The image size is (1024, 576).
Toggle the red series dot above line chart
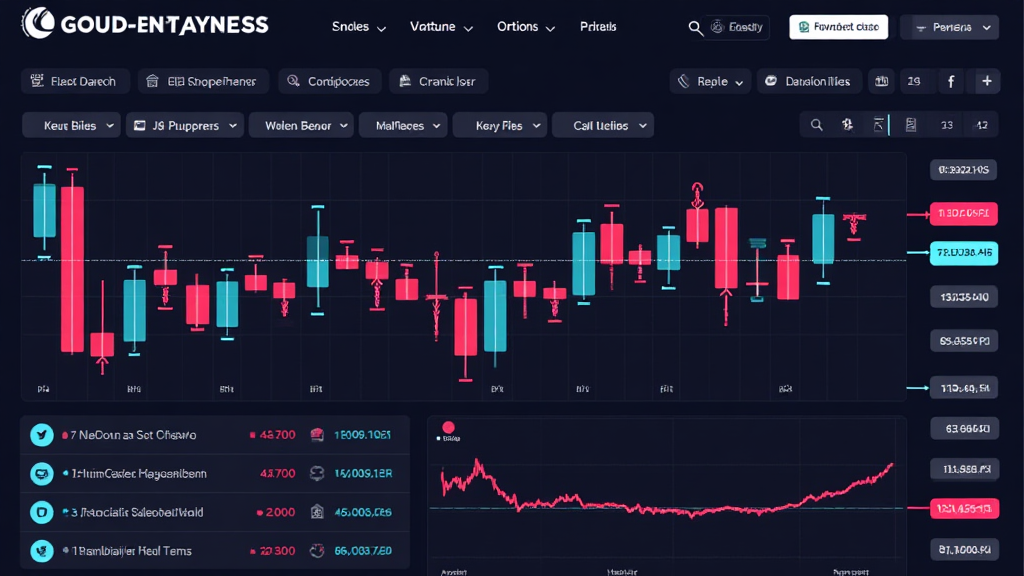[447, 428]
